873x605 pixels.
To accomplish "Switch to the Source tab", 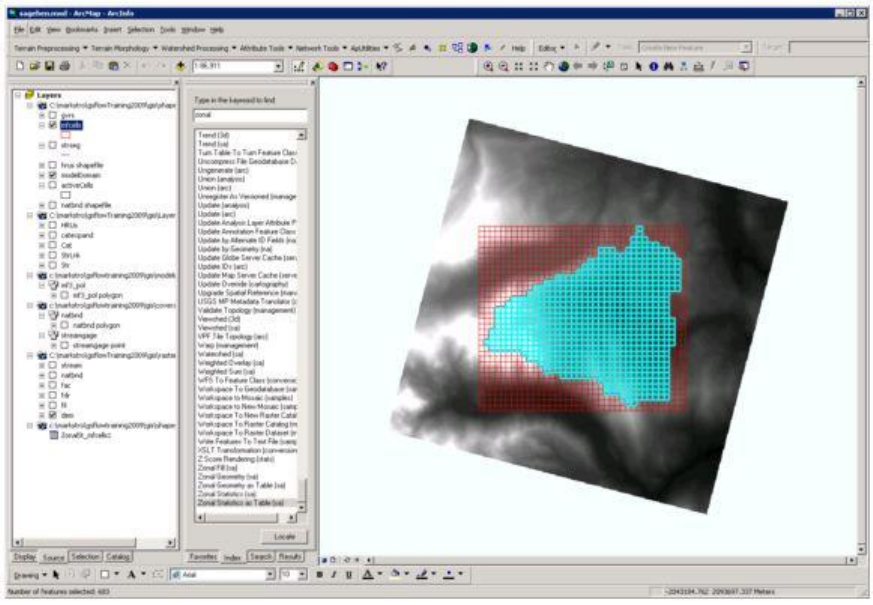I will click(x=53, y=557).
